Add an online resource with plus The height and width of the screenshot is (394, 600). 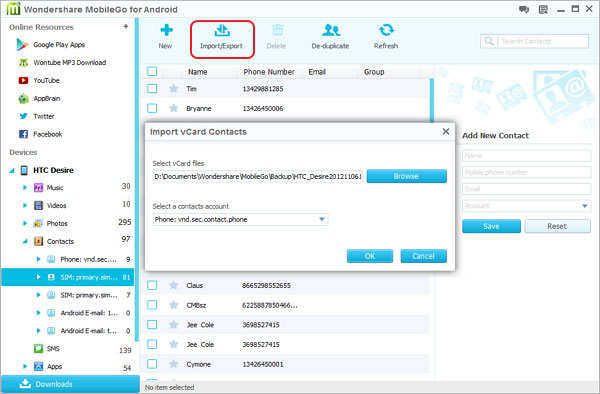pos(126,26)
